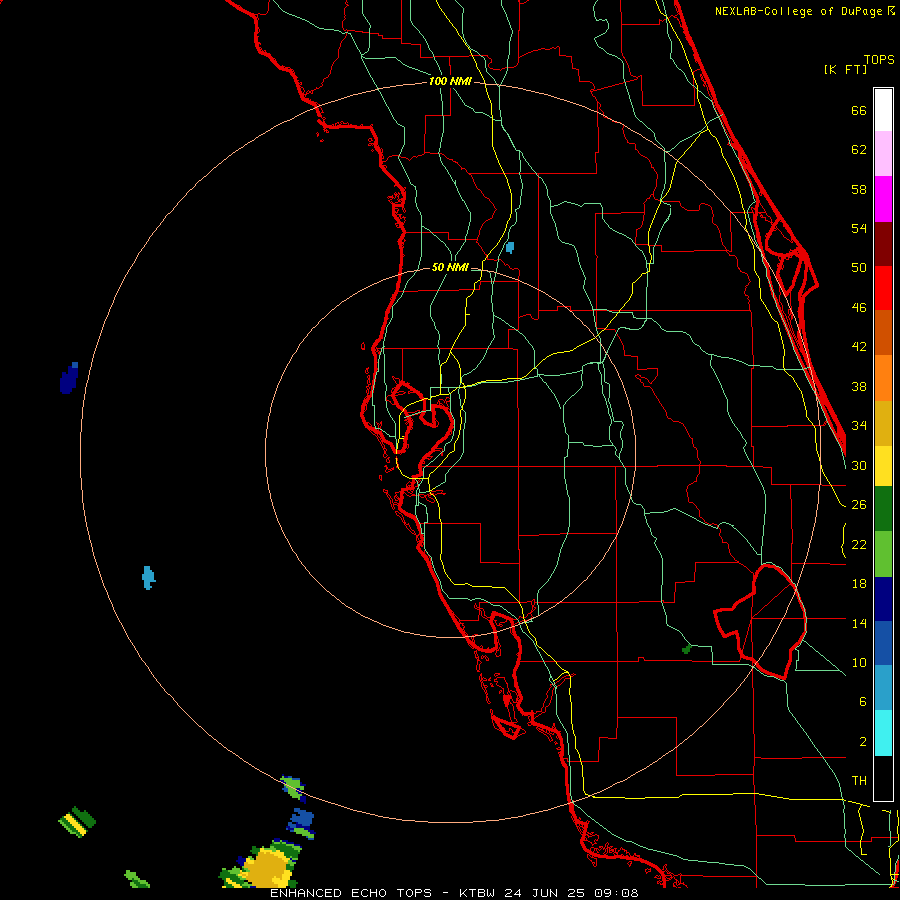This screenshot has width=900, height=900.
Task: Click the 50 legend value
Action: click(859, 267)
